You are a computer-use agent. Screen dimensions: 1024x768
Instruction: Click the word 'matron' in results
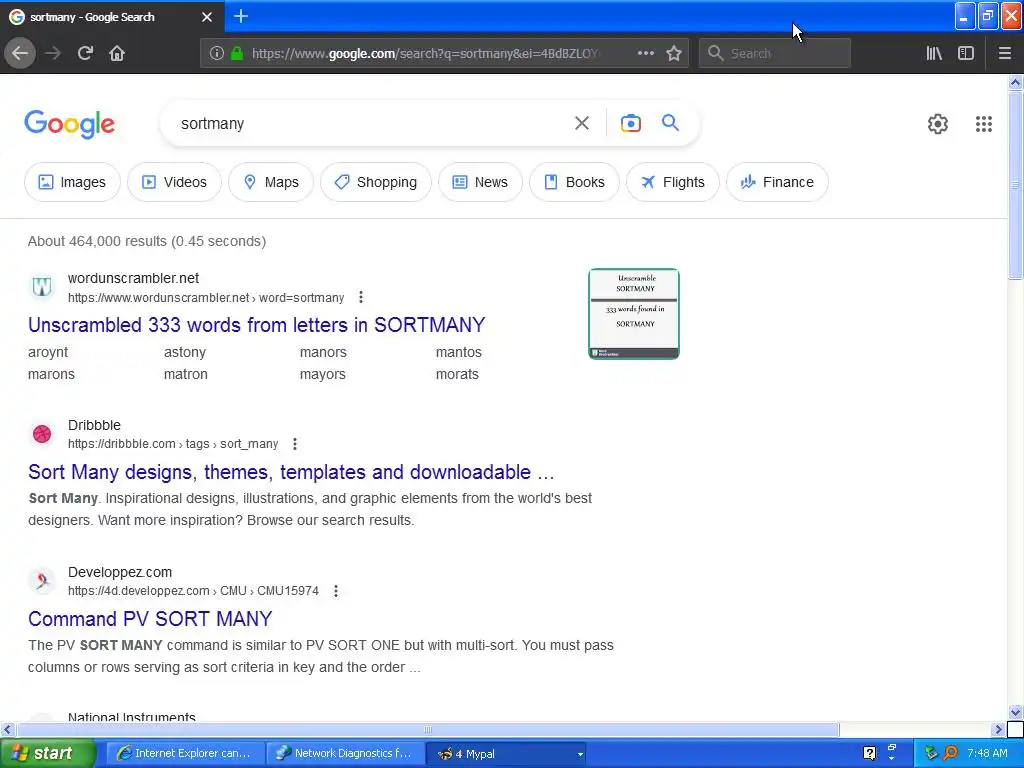(x=185, y=374)
